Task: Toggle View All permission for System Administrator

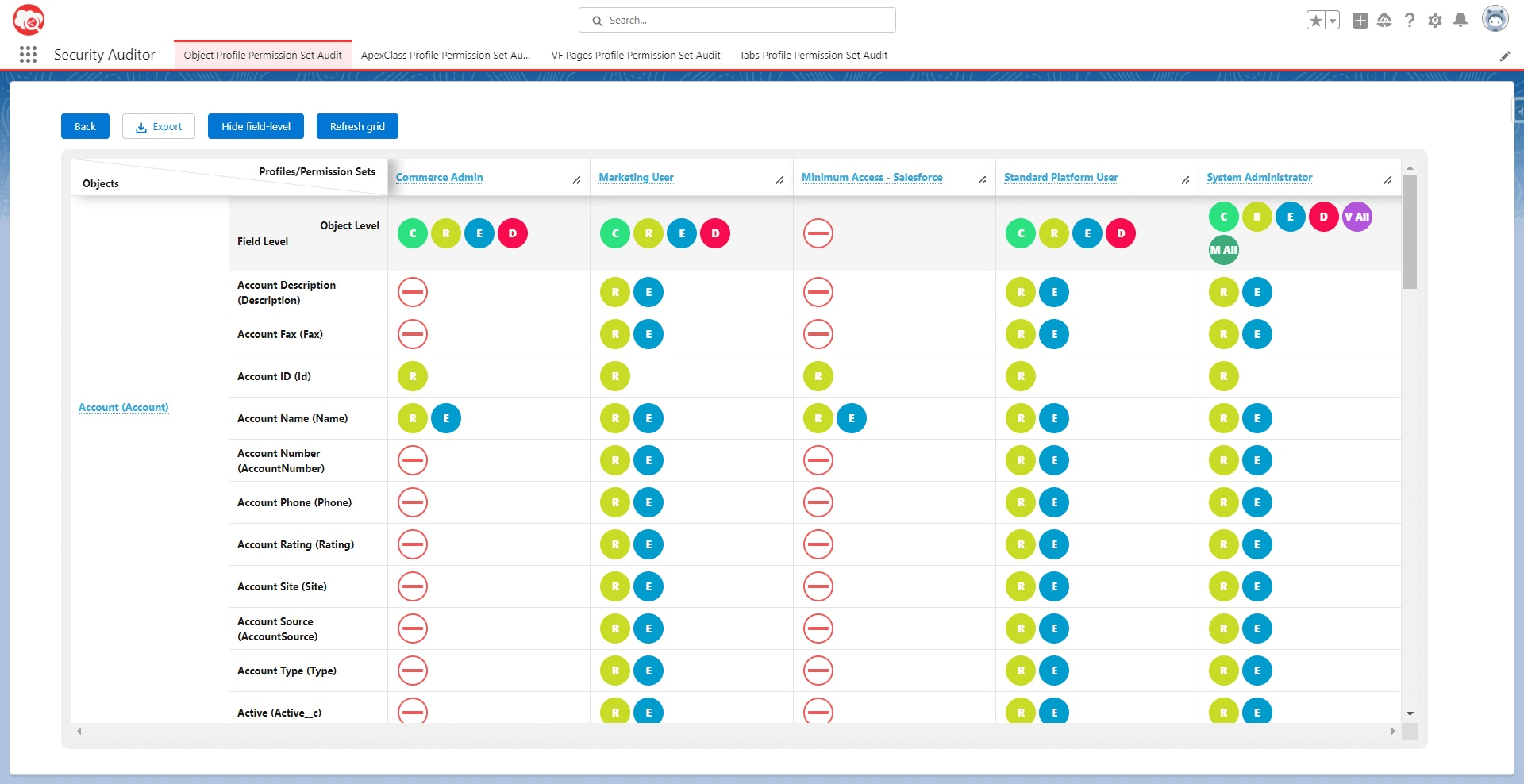Action: tap(1357, 217)
